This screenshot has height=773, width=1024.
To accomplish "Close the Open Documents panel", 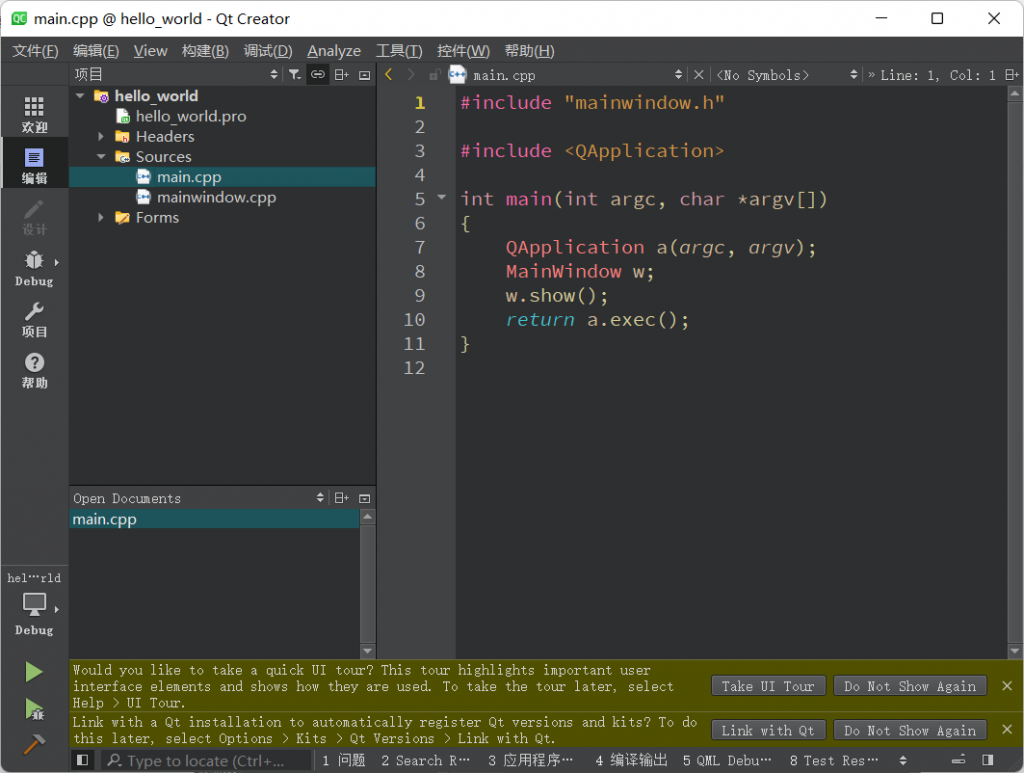I will [x=364, y=498].
